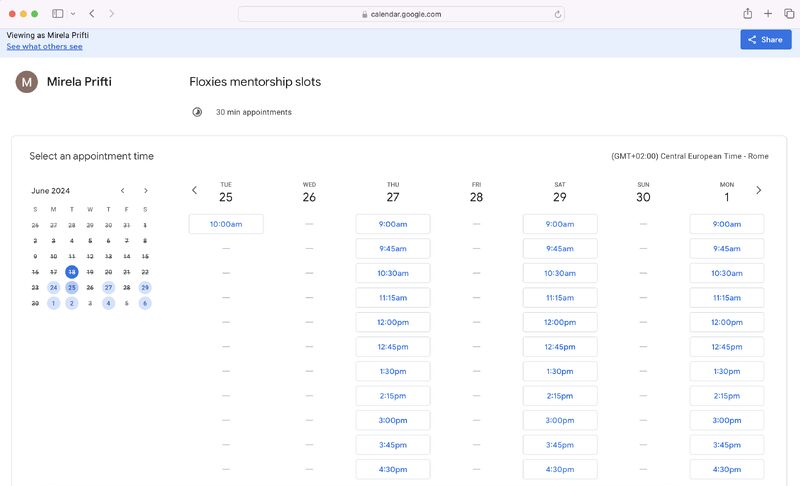Show the previous week of appointments
The width and height of the screenshot is (800, 486).
point(194,190)
